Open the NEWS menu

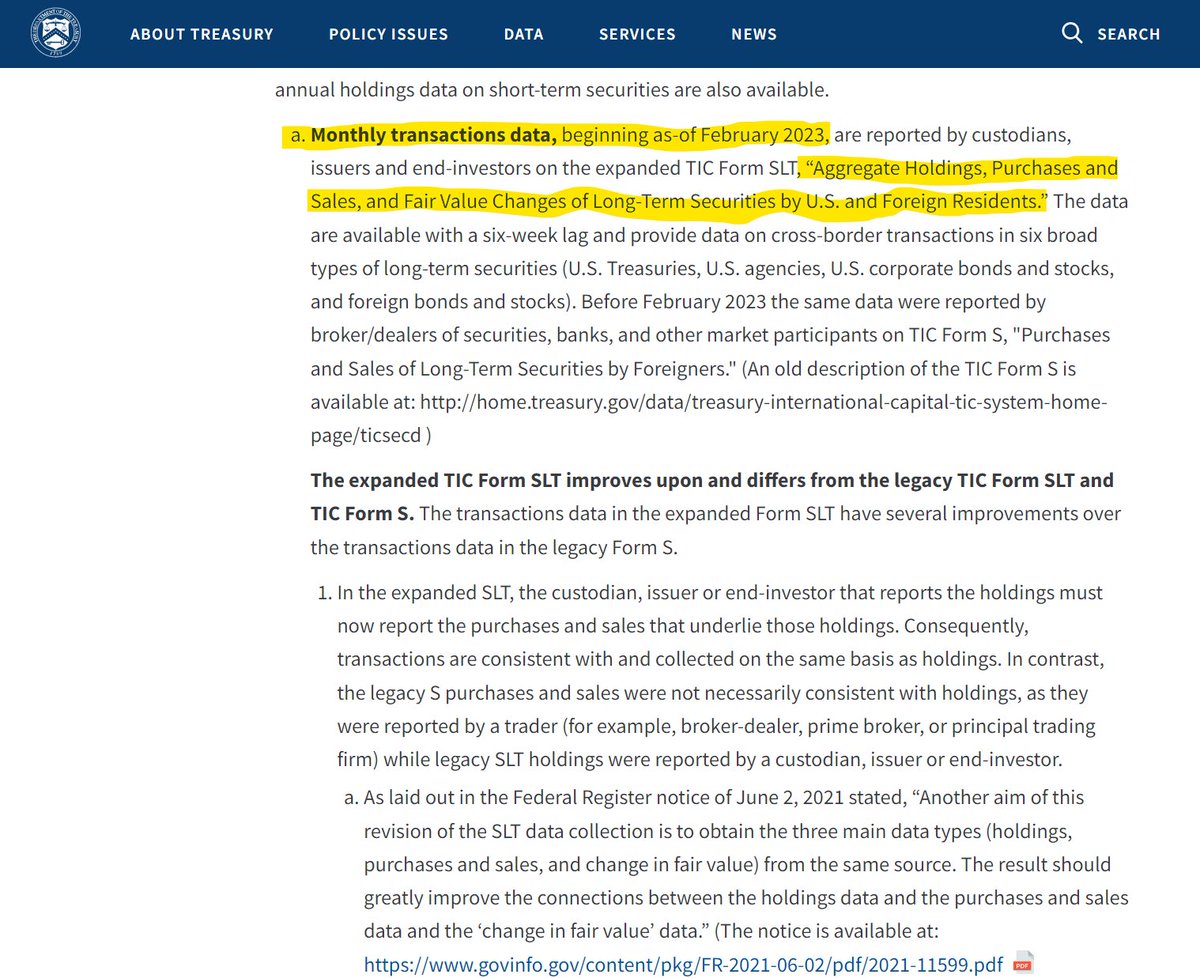tap(753, 33)
